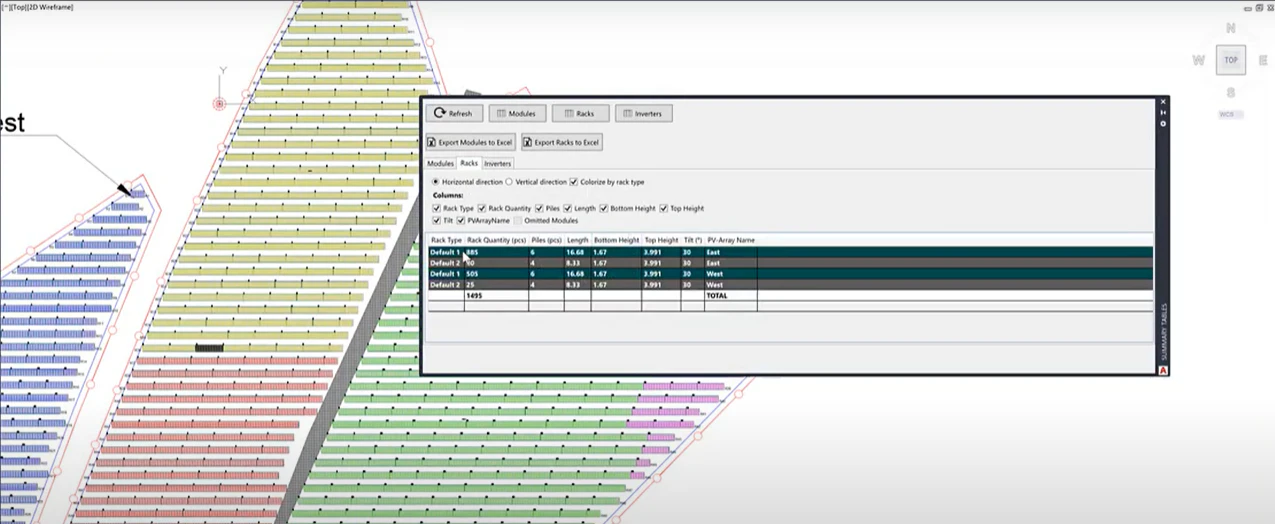Toggle the PVArrayName column checkbox
The height and width of the screenshot is (524, 1275).
pyautogui.click(x=461, y=220)
